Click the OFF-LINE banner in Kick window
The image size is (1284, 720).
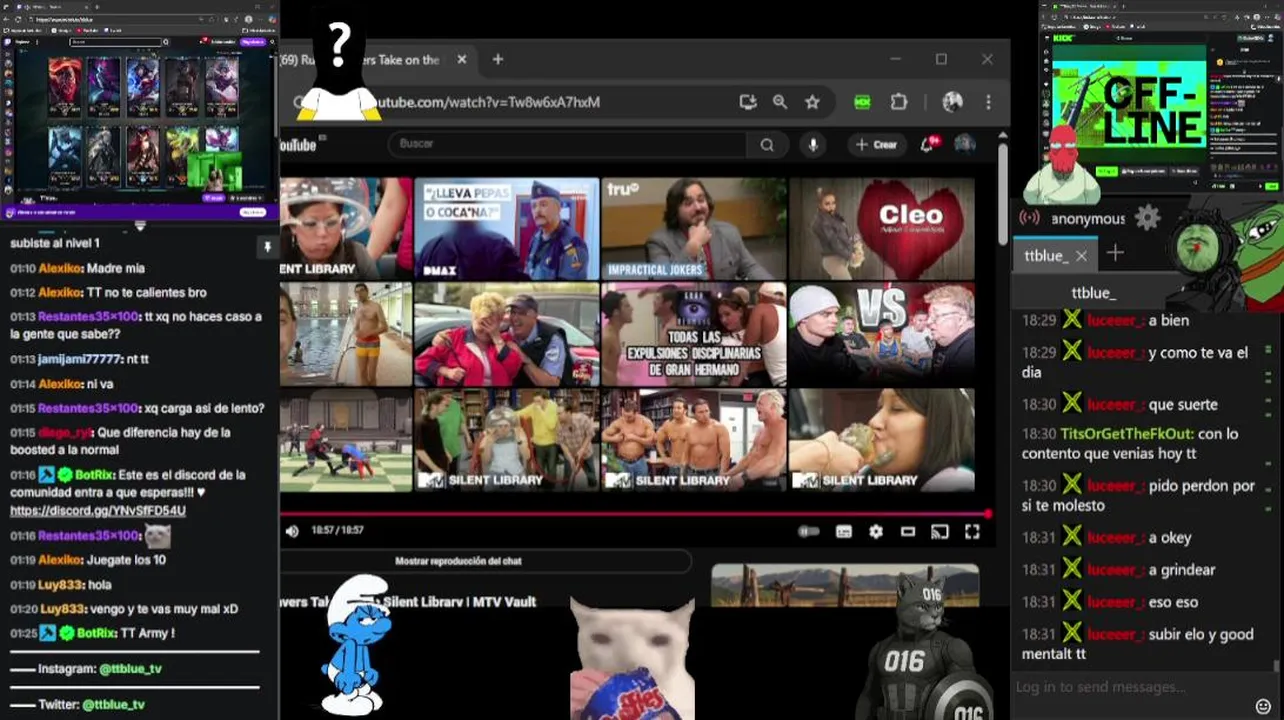(1152, 110)
